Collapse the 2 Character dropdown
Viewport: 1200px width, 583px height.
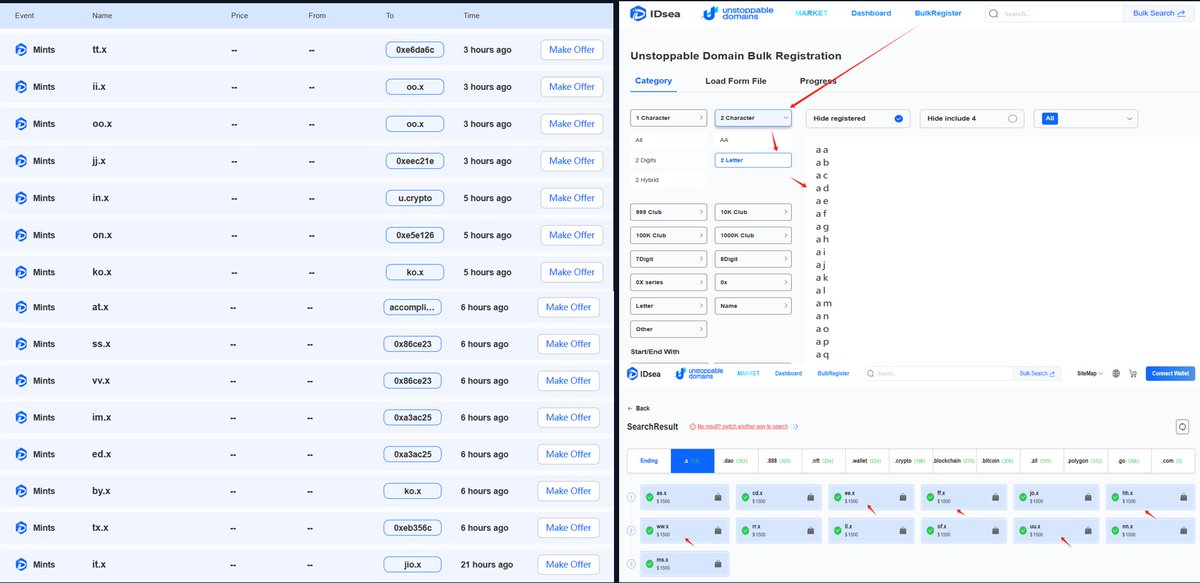(x=753, y=118)
